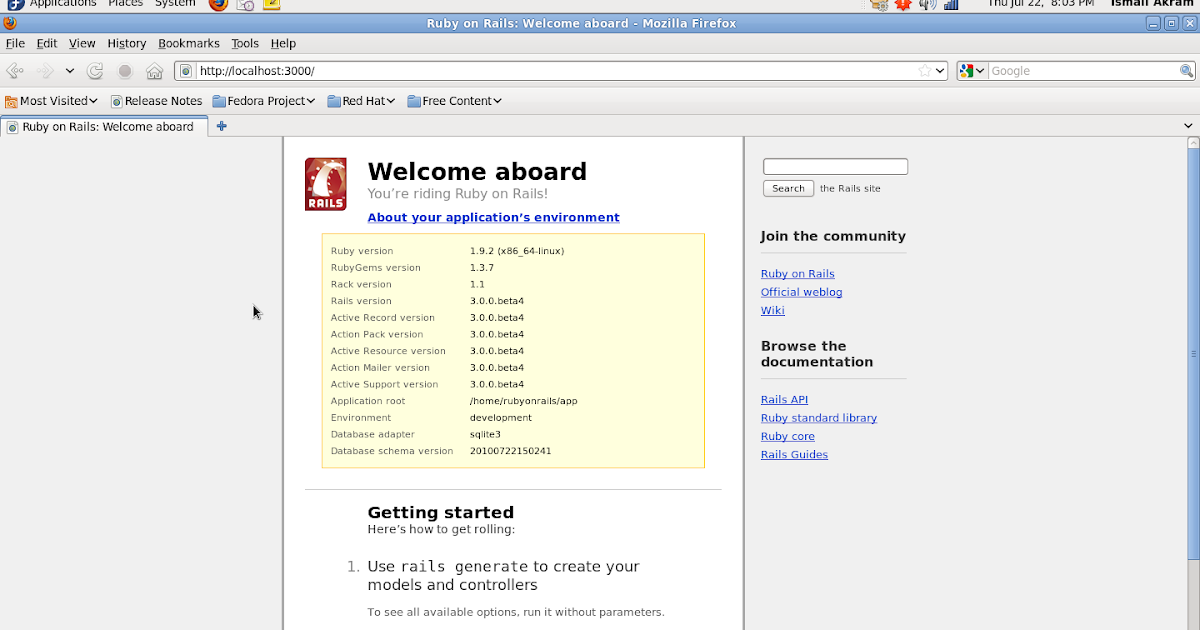Open the Ismail Akram user menu

(x=1152, y=4)
